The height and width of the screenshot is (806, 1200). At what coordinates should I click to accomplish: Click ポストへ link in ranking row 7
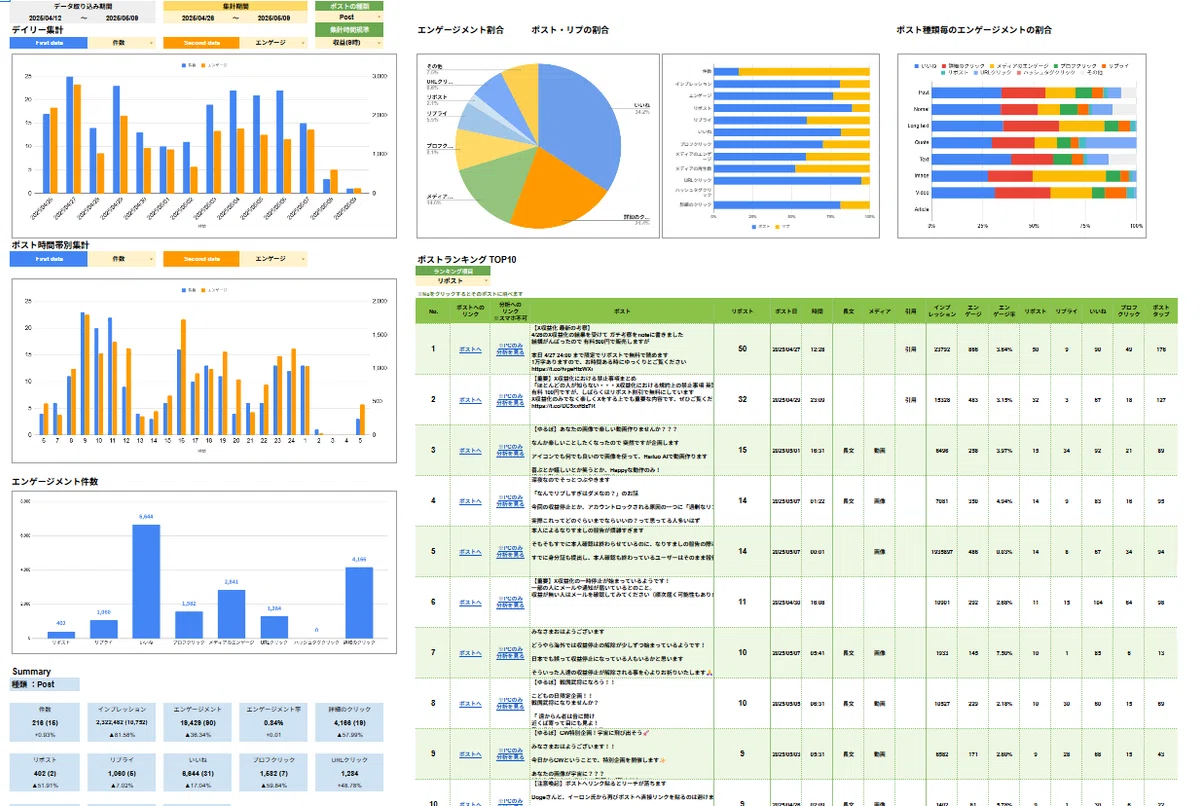point(470,653)
